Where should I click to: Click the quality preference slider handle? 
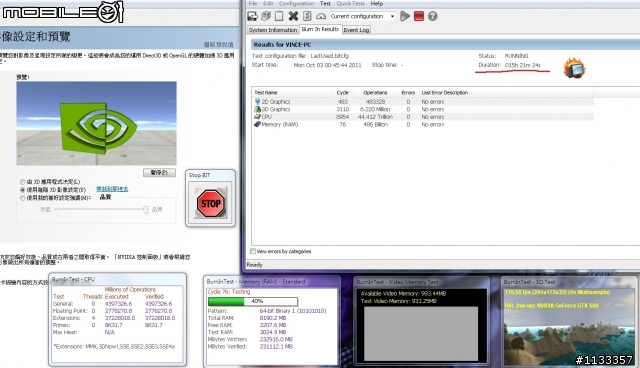145,209
